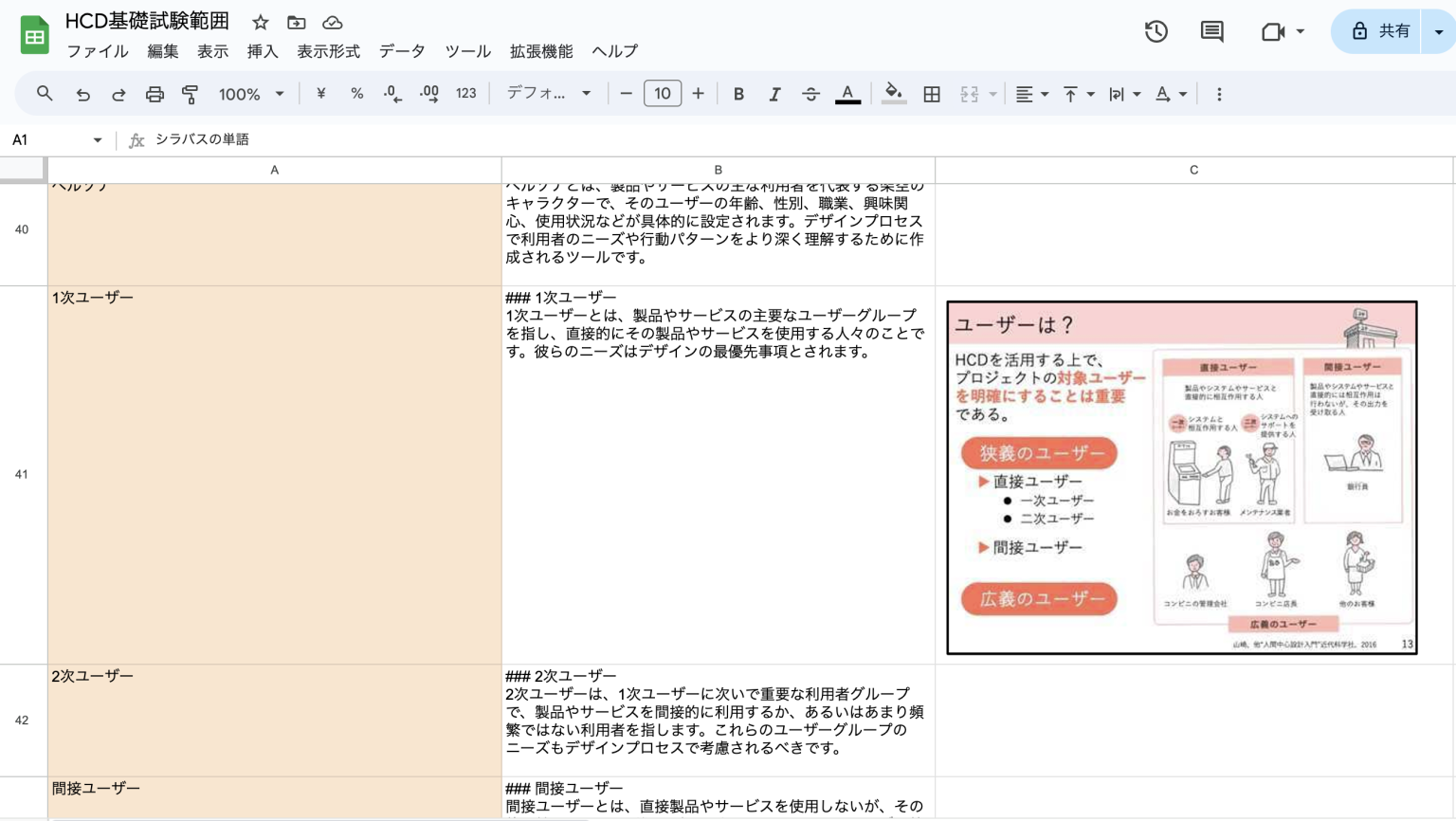Toggle italic formatting
Screen dimensions: 1456x821
coord(774,94)
